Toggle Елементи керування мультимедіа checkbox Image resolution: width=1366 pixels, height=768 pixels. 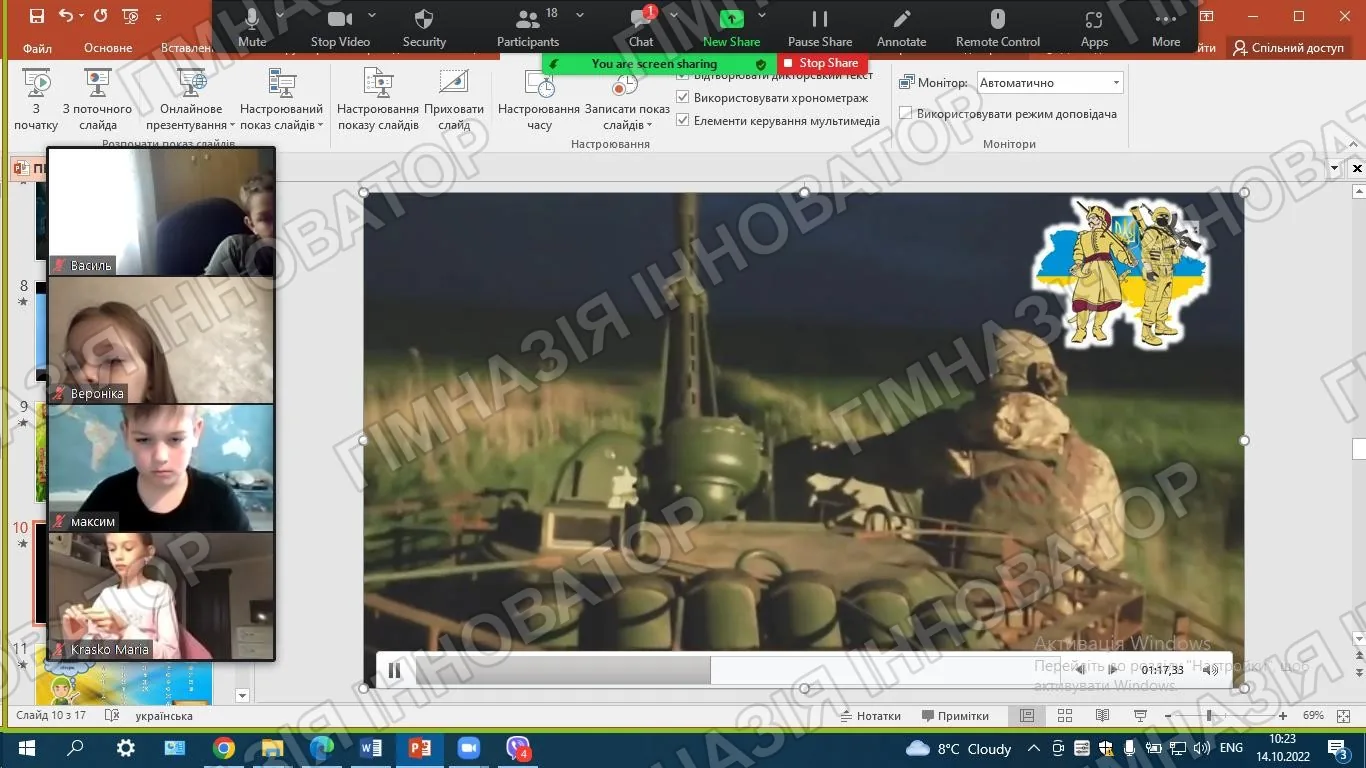[683, 121]
